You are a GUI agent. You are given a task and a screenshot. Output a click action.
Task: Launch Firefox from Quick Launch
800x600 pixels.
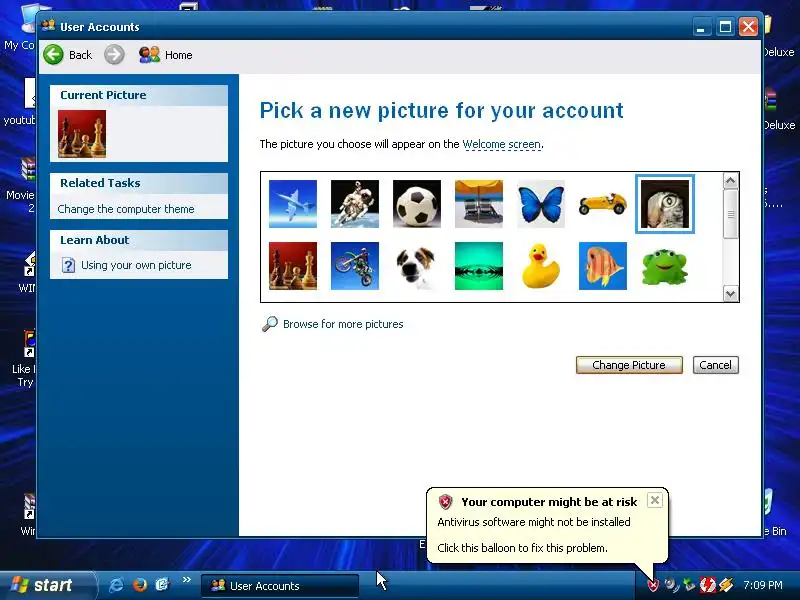pyautogui.click(x=139, y=585)
